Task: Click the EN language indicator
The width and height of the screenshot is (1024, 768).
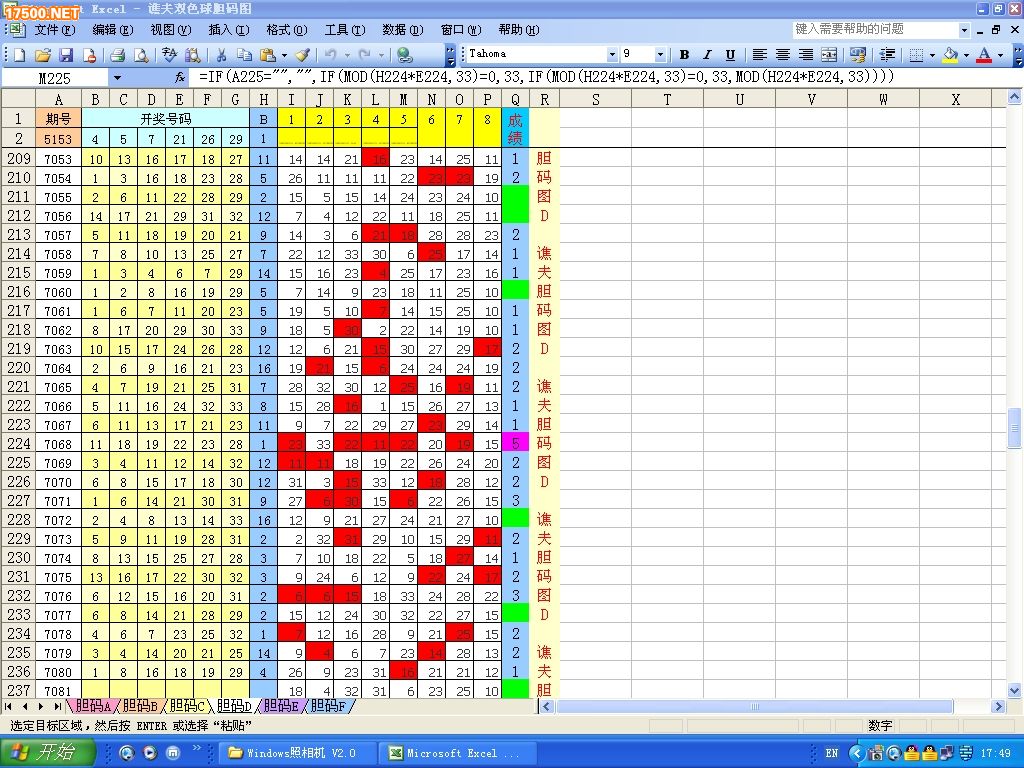Action: (x=831, y=753)
